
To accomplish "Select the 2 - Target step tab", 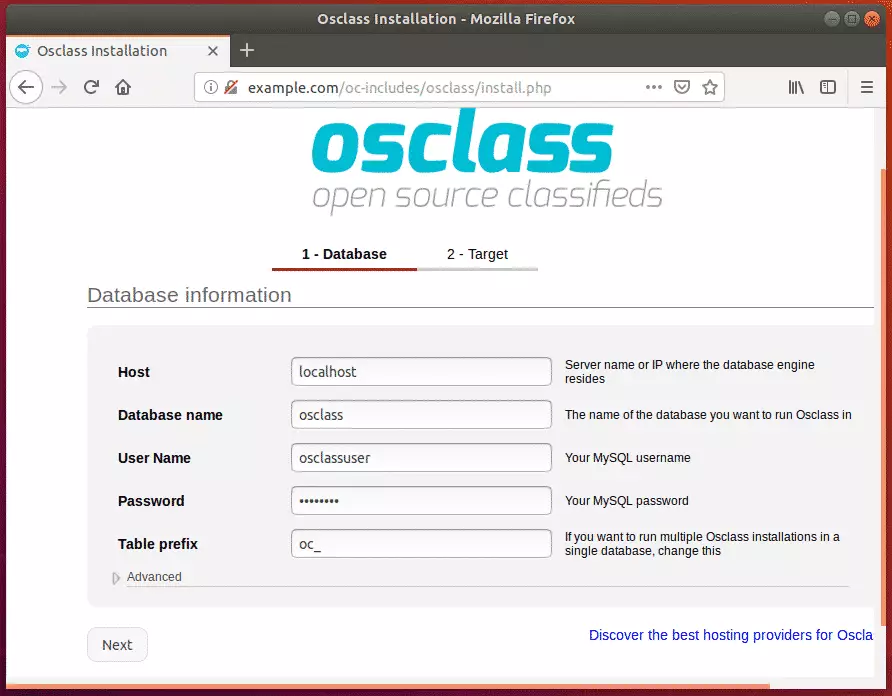I will pyautogui.click(x=477, y=254).
